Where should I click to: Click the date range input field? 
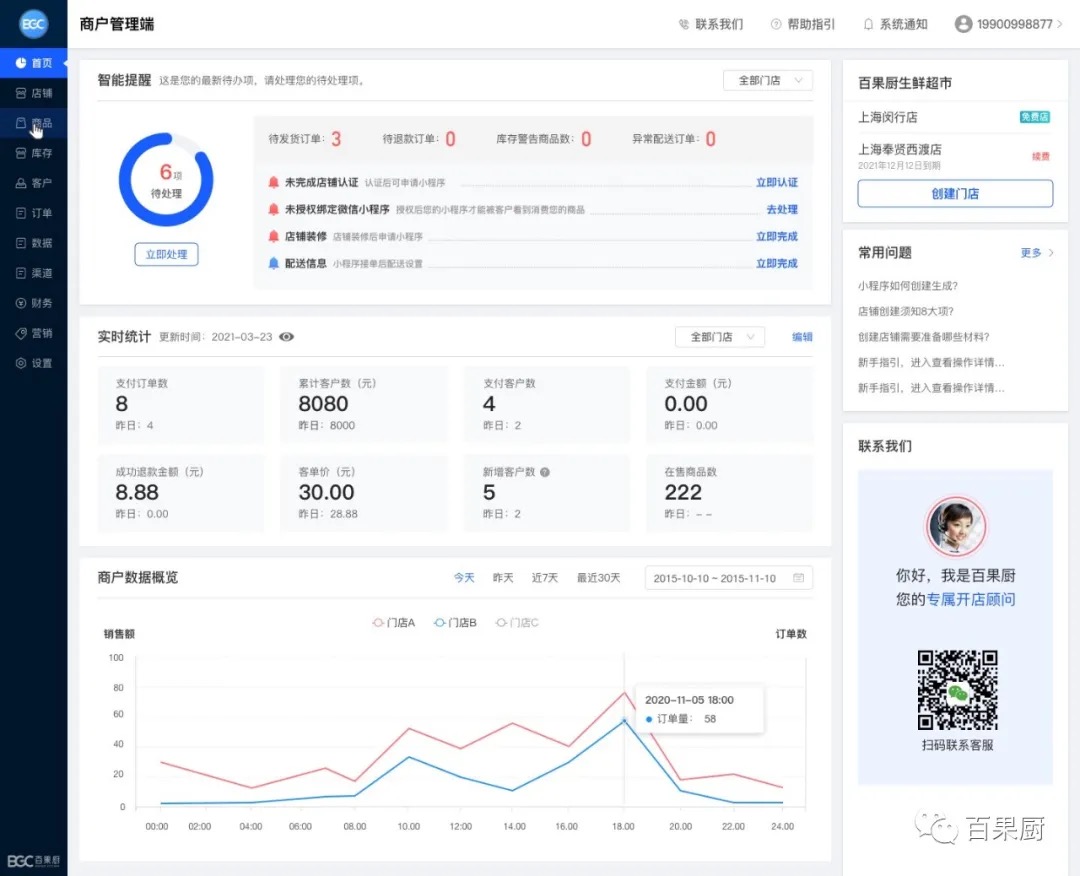tap(729, 578)
